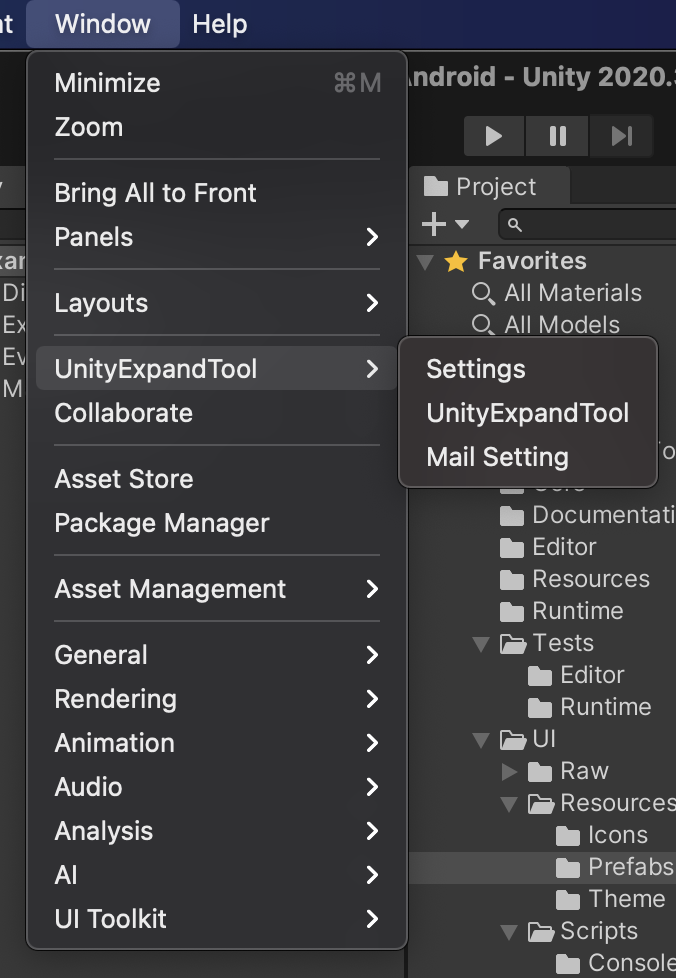Click the Documentation folder icon
Image resolution: width=676 pixels, height=978 pixels.
click(x=512, y=516)
